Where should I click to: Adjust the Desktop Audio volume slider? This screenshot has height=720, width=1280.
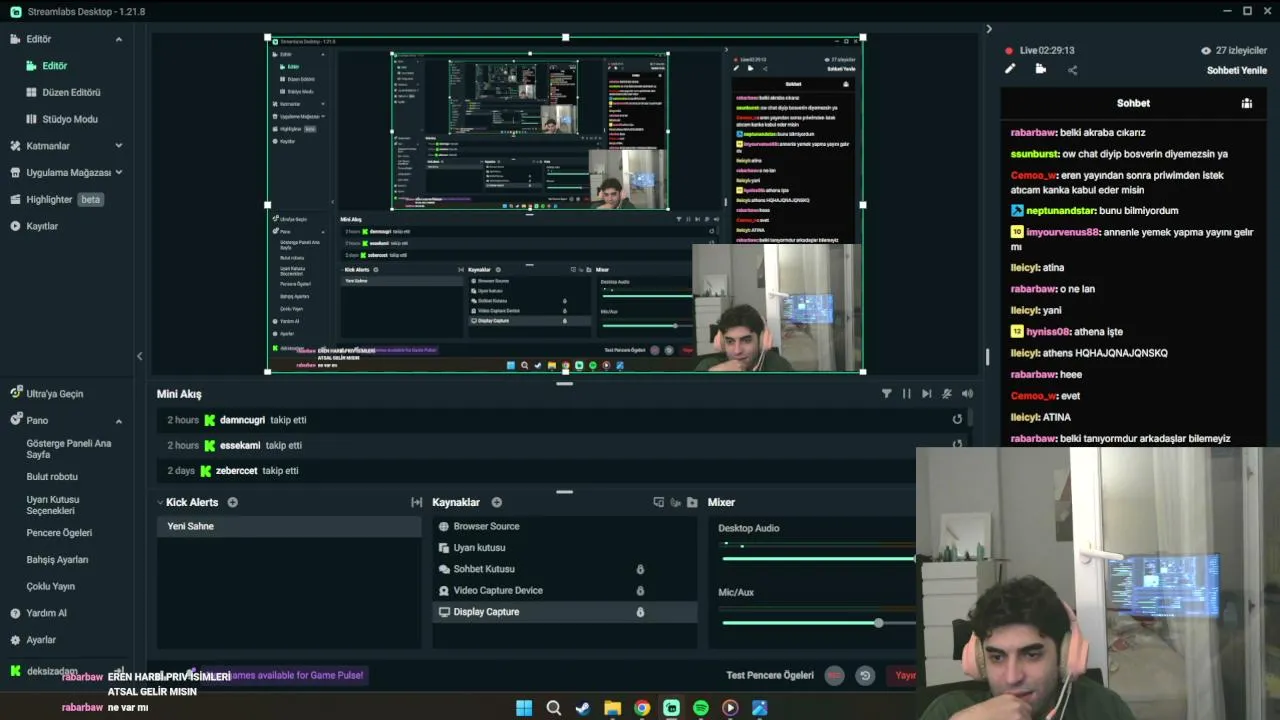tap(818, 558)
